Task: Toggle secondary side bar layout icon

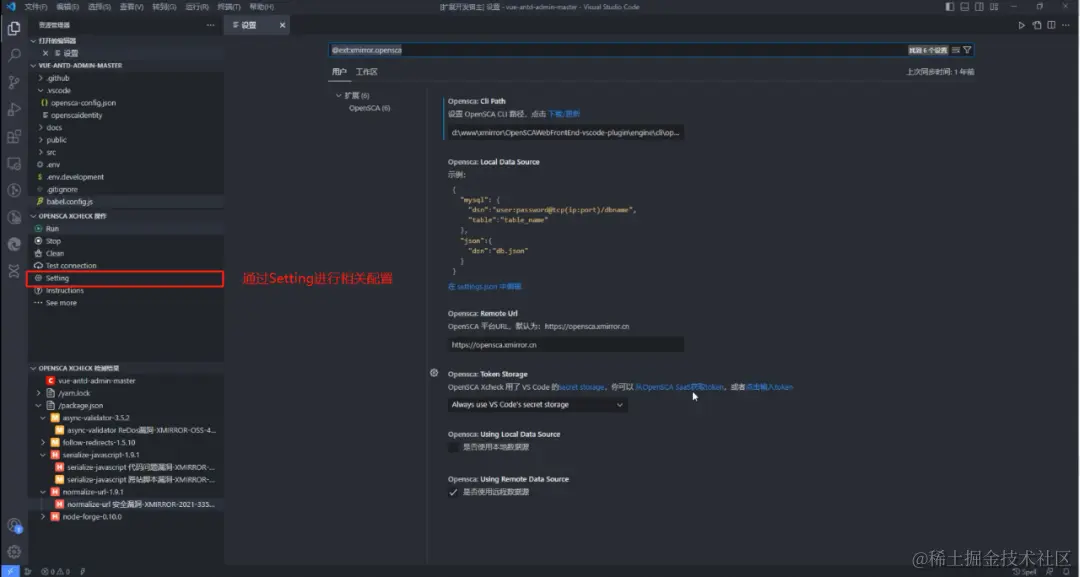Action: pos(979,7)
